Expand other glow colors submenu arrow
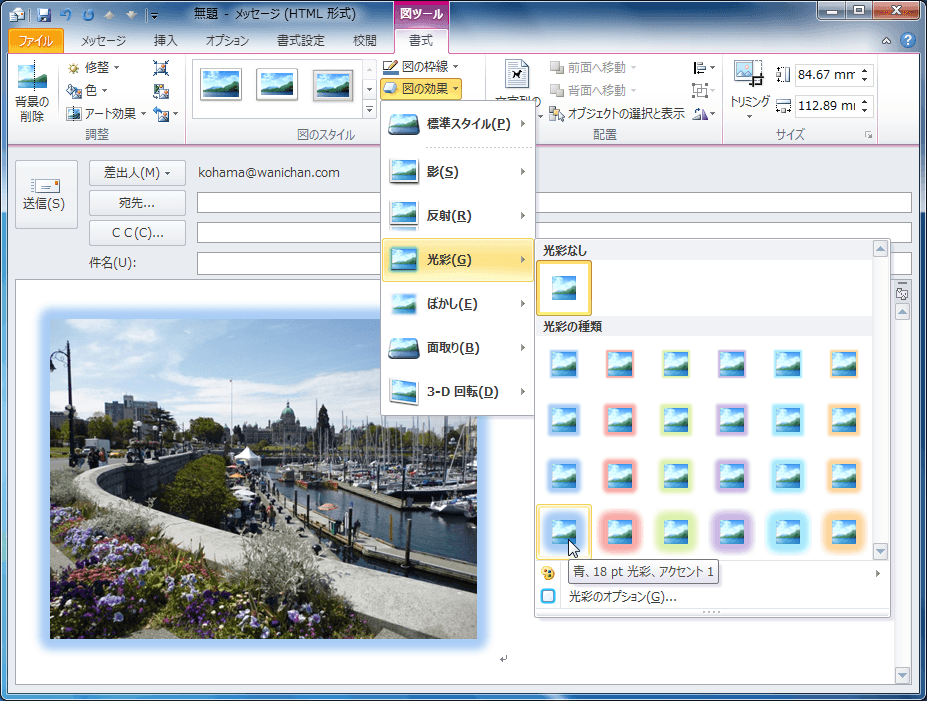The image size is (927, 701). pyautogui.click(x=877, y=573)
